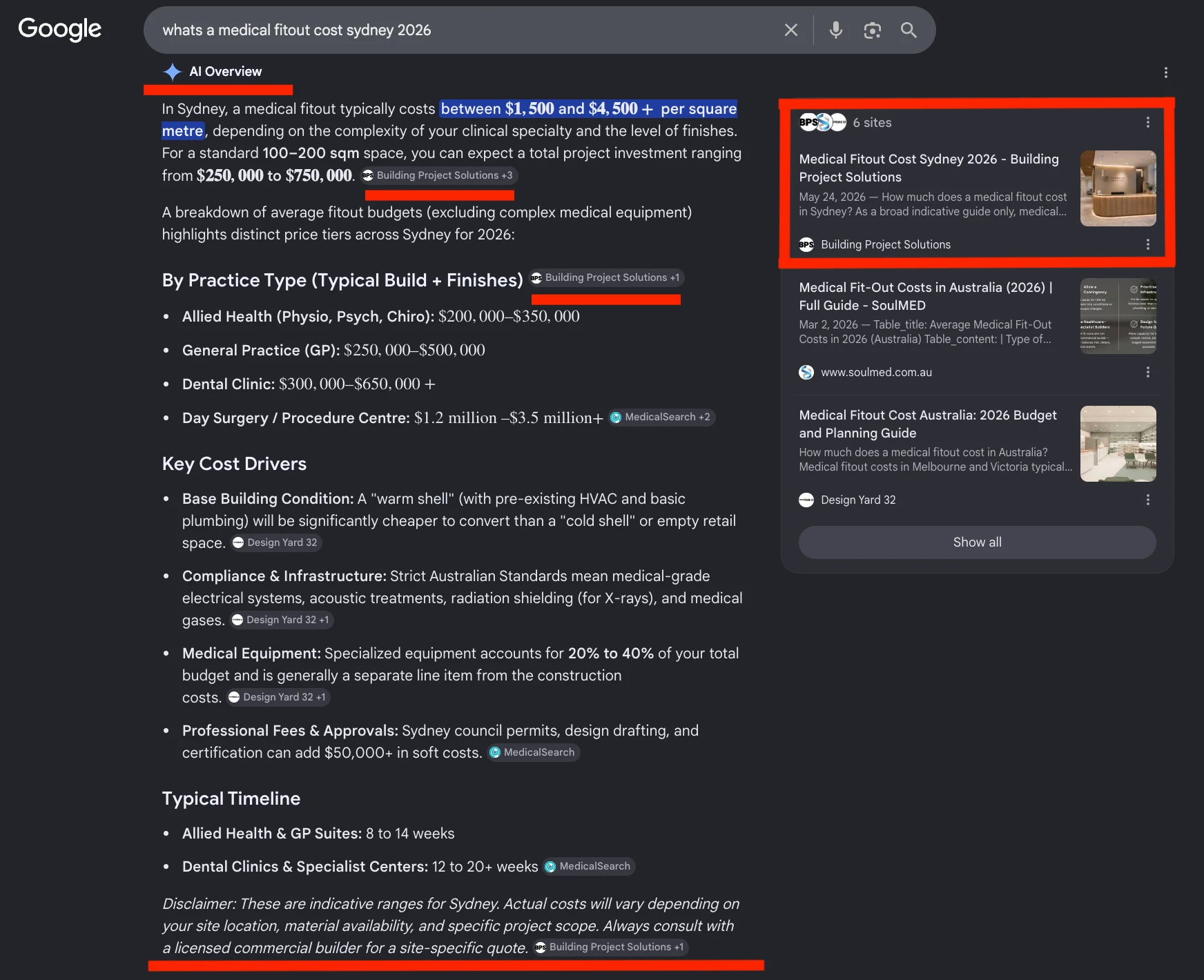Screen dimensions: 1204x980
Task: Click 'Allied Health (Physio, Psych, Chiro):' bullet text
Action: tap(308, 317)
